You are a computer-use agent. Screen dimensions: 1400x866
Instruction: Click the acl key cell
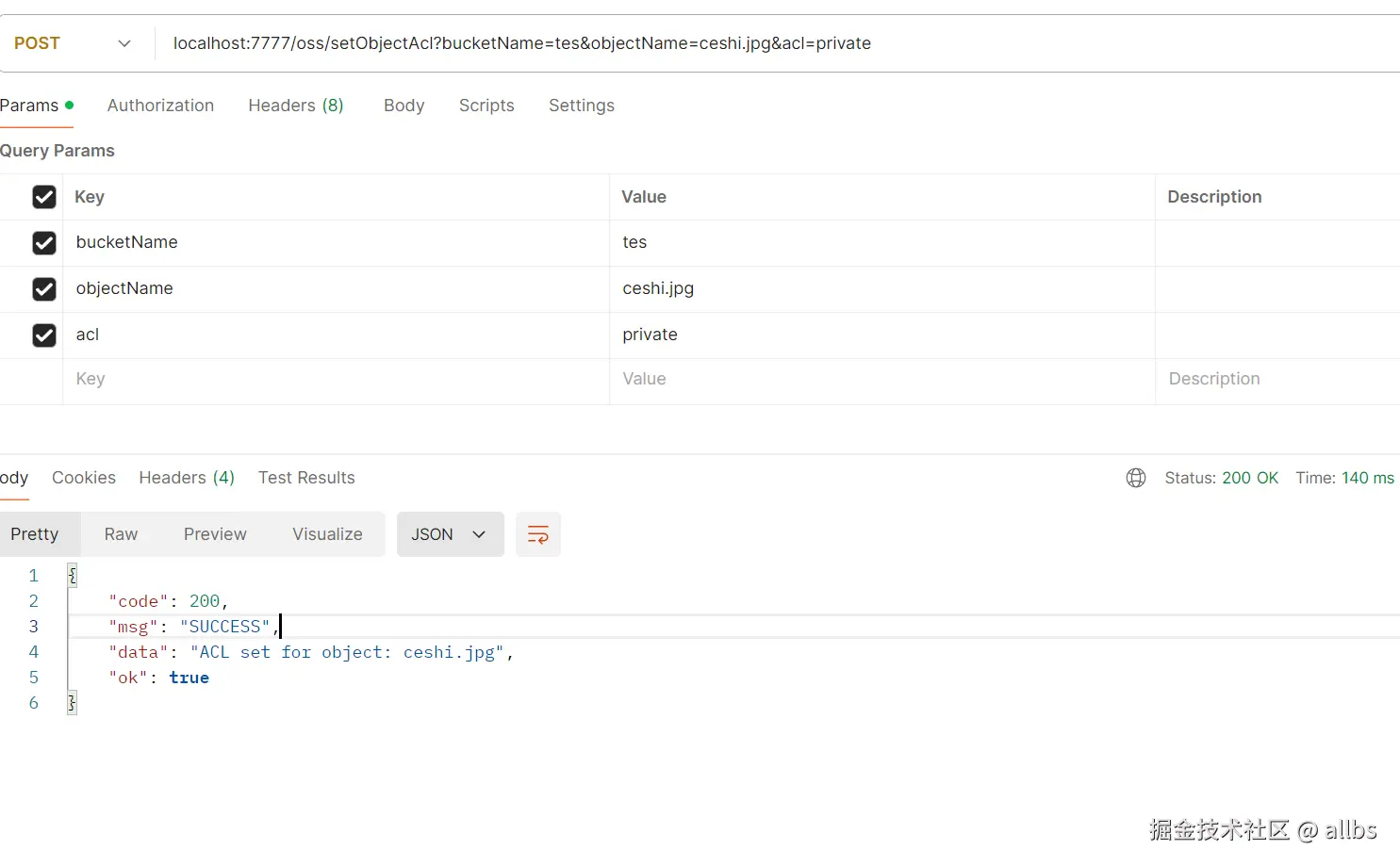pos(336,335)
